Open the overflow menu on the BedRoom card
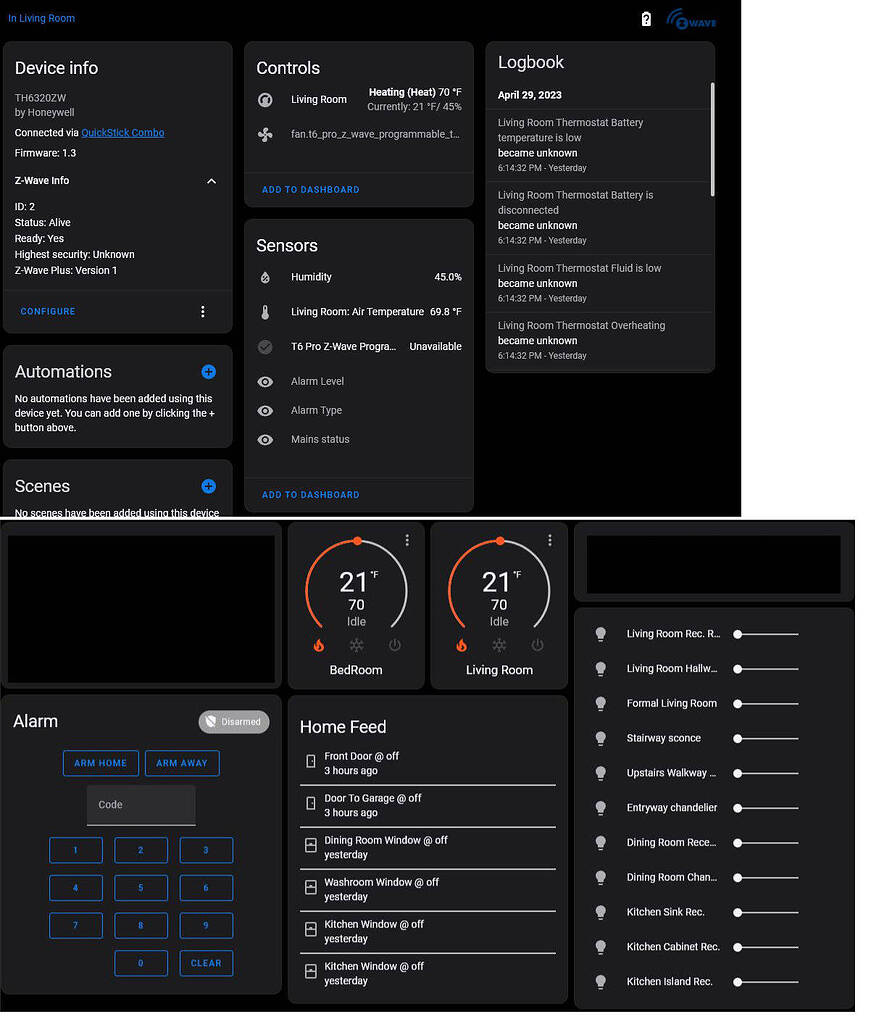871x1024 pixels. (407, 540)
